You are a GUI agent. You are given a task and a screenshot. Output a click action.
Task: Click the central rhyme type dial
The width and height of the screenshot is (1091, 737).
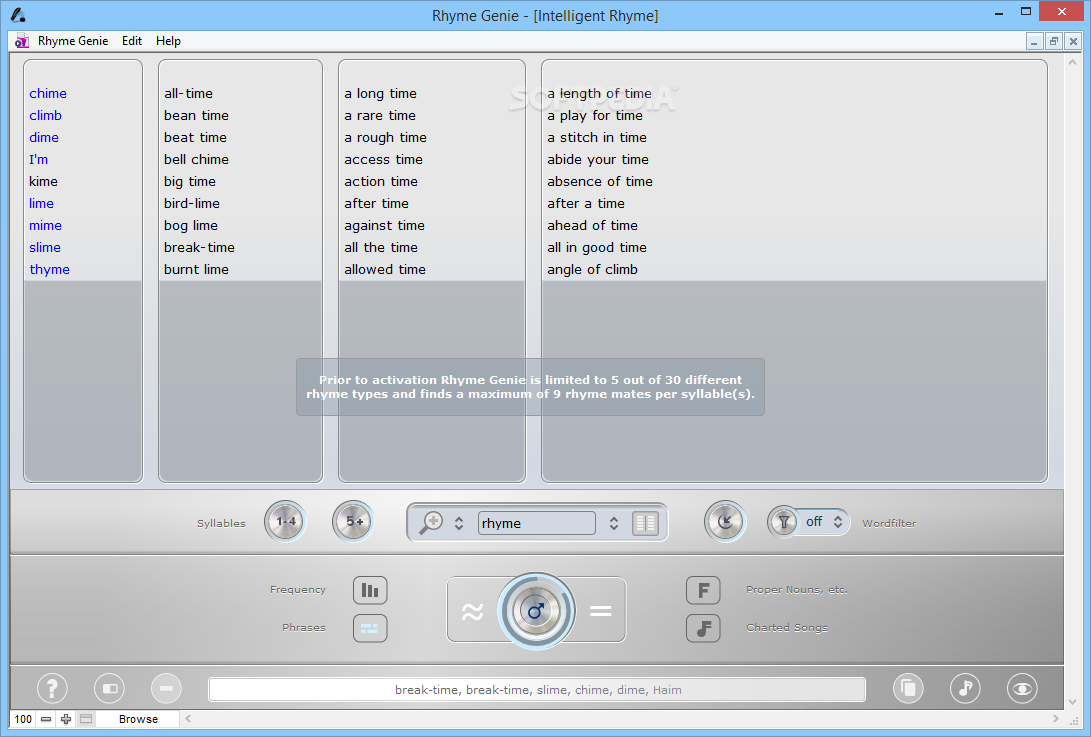536,611
